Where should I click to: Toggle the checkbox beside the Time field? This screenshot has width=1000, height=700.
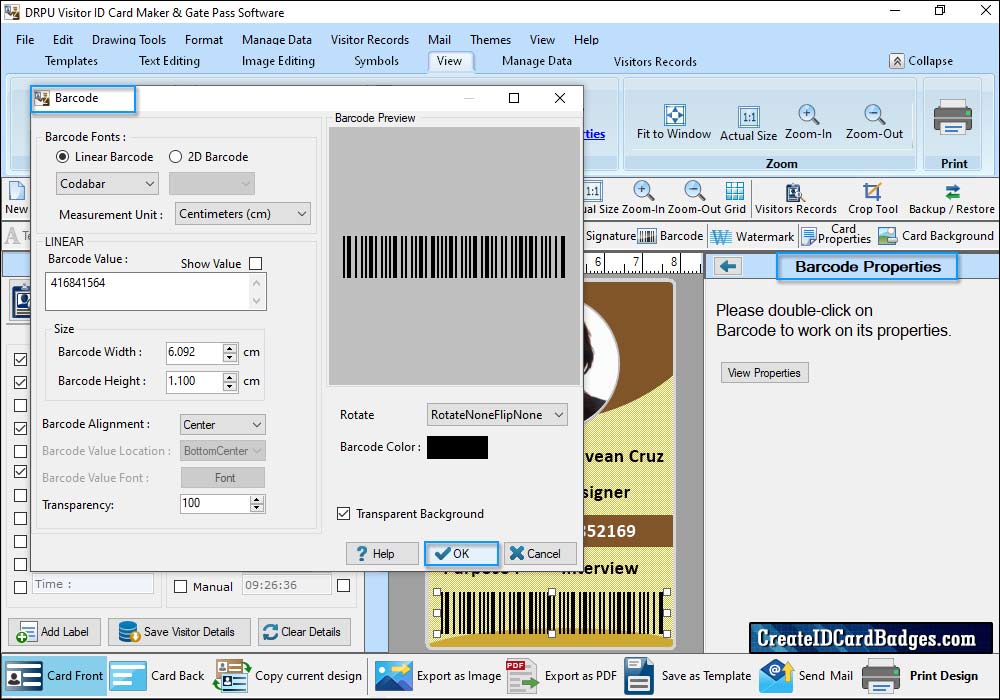20,587
